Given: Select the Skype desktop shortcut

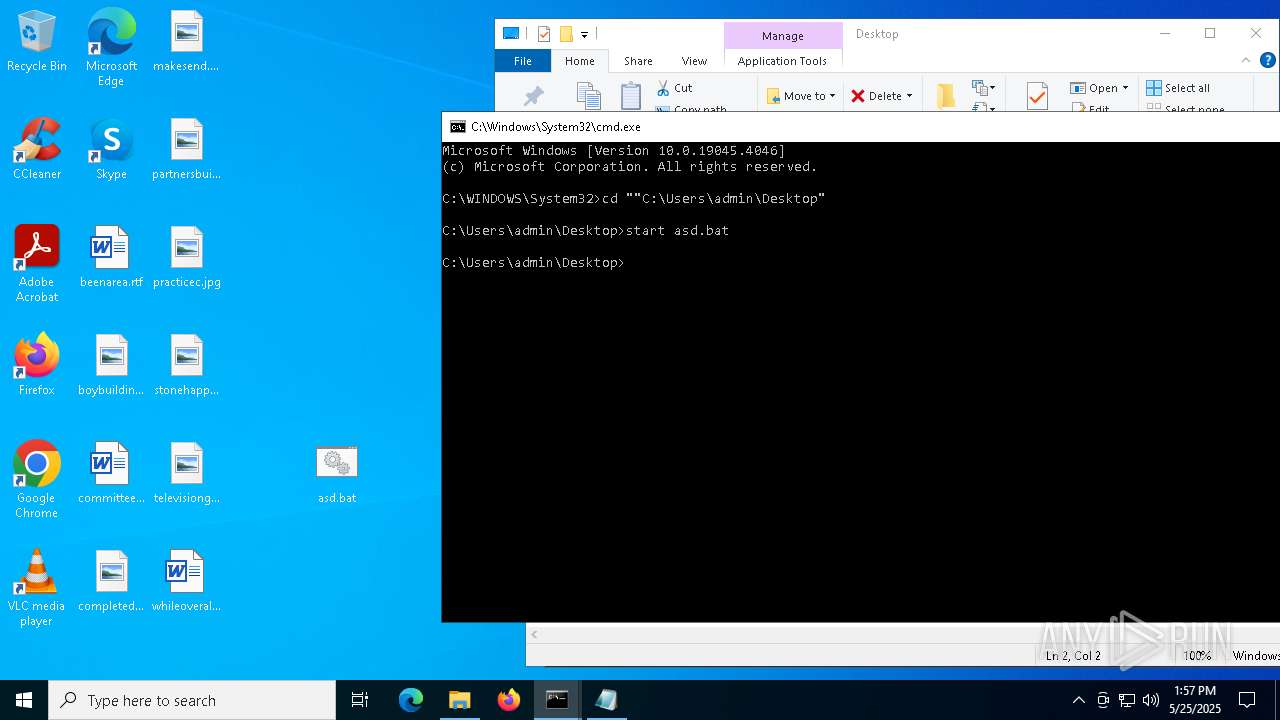Looking at the screenshot, I should [x=111, y=149].
